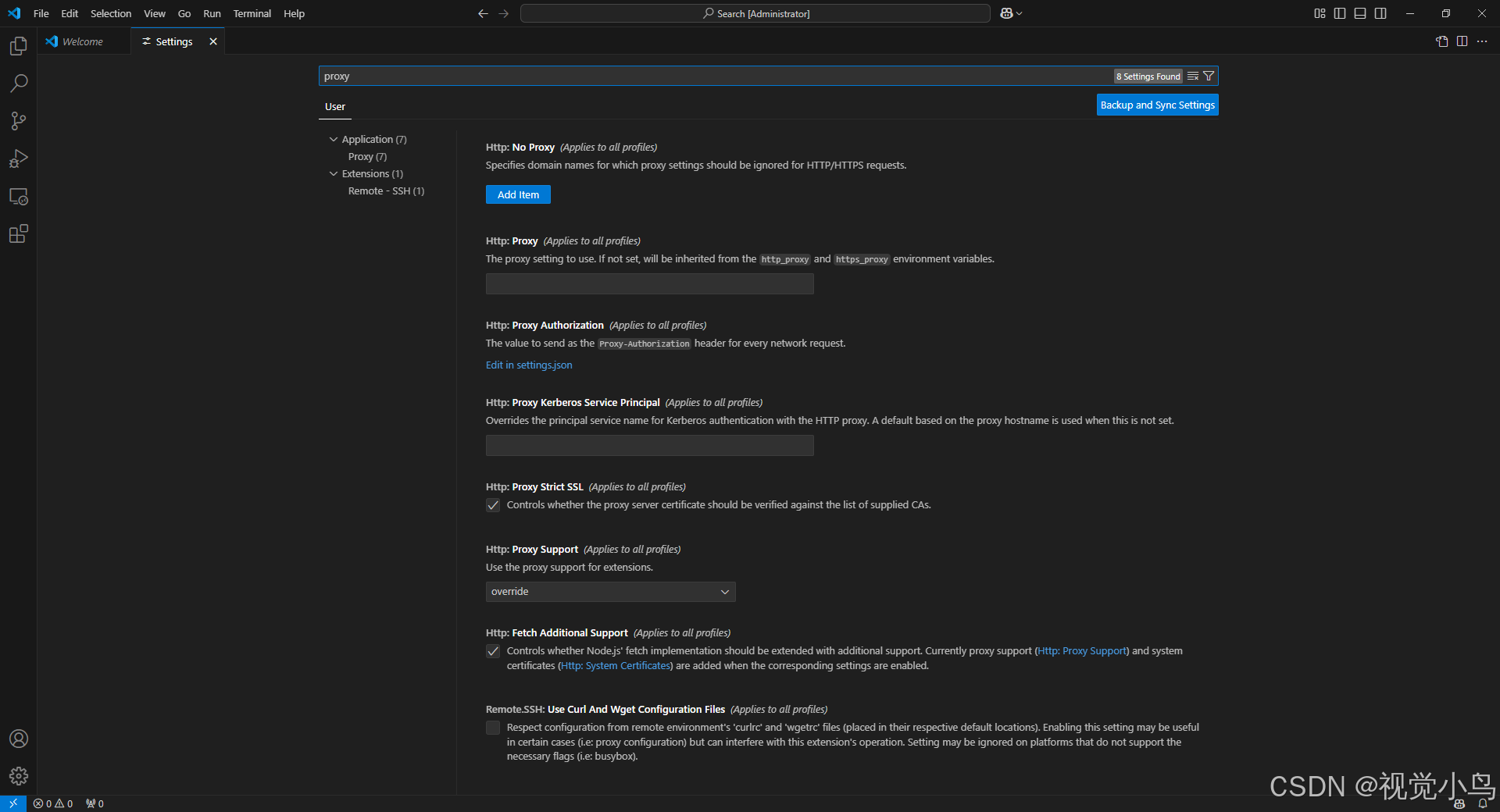Open the Terminal menu
The width and height of the screenshot is (1500, 812).
(252, 13)
